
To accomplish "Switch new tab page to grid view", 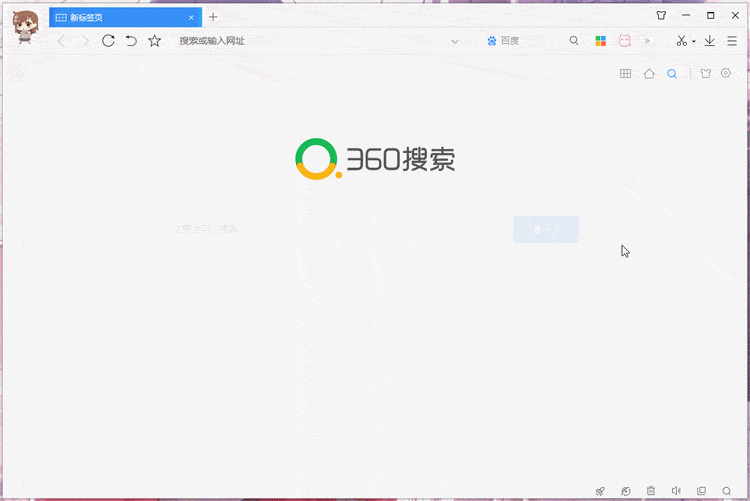I will (625, 73).
